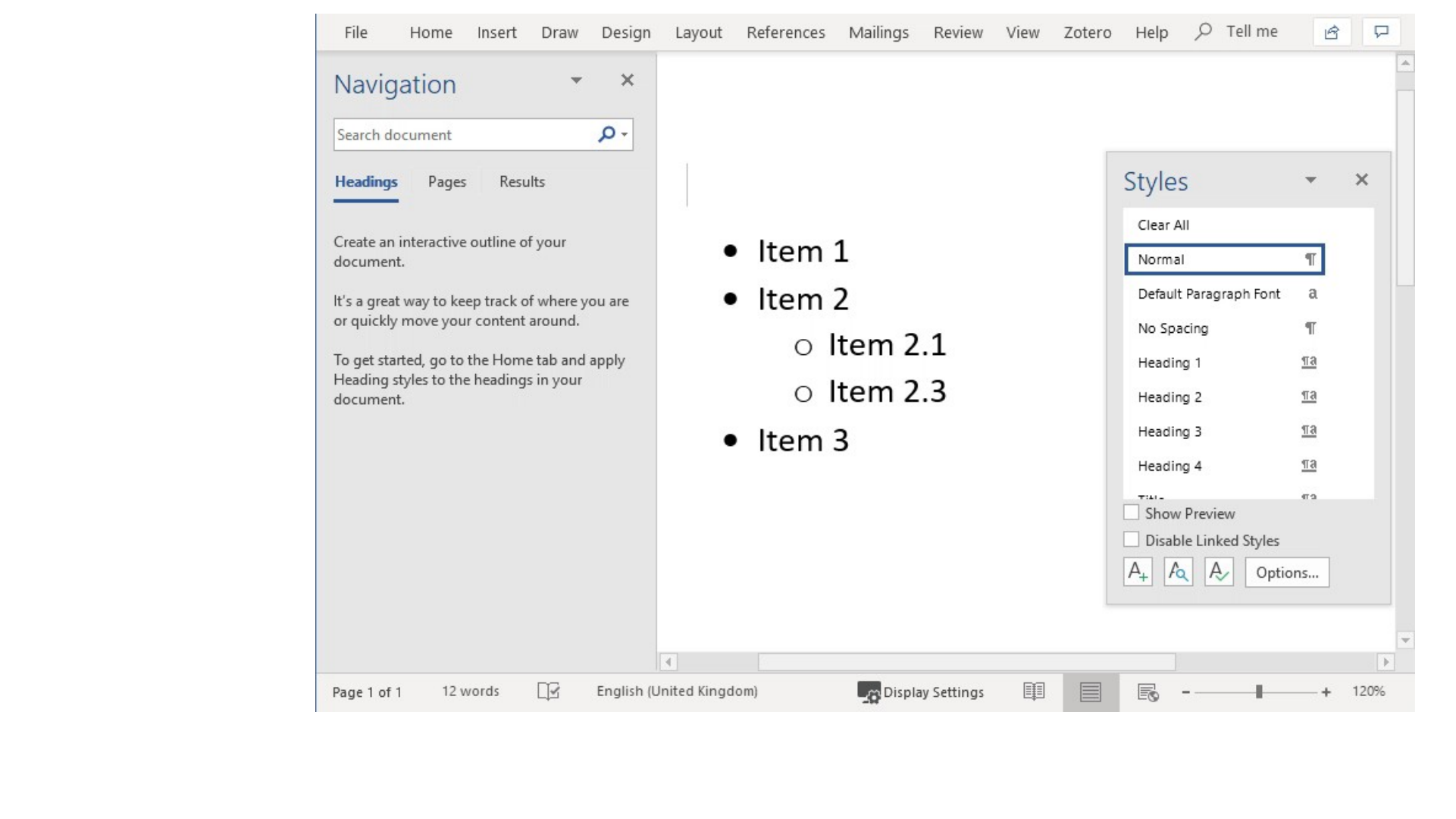The width and height of the screenshot is (1456, 819).
Task: Click the Share icon in the ribbon
Action: click(1332, 32)
